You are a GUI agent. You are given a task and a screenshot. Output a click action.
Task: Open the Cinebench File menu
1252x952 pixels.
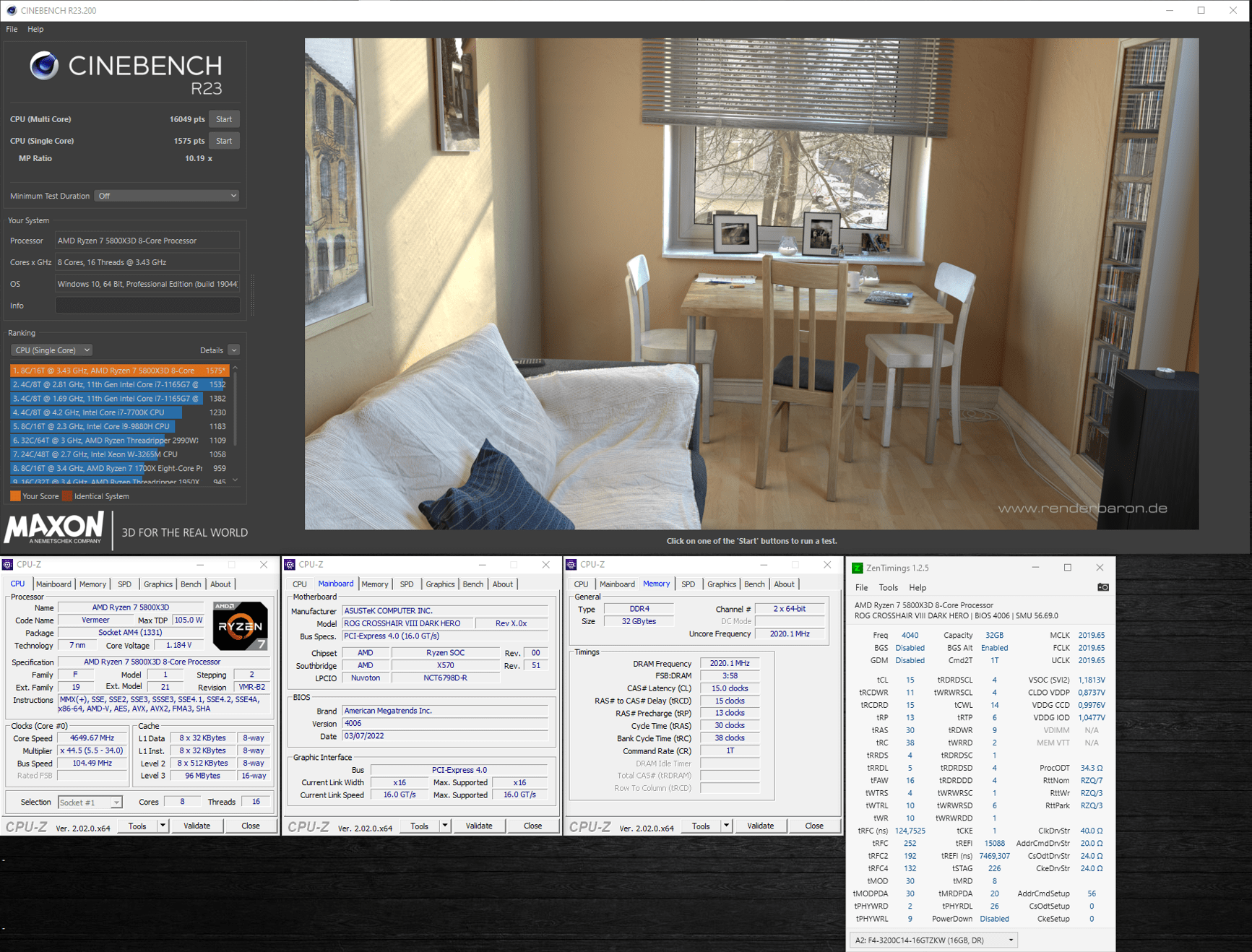[x=12, y=30]
